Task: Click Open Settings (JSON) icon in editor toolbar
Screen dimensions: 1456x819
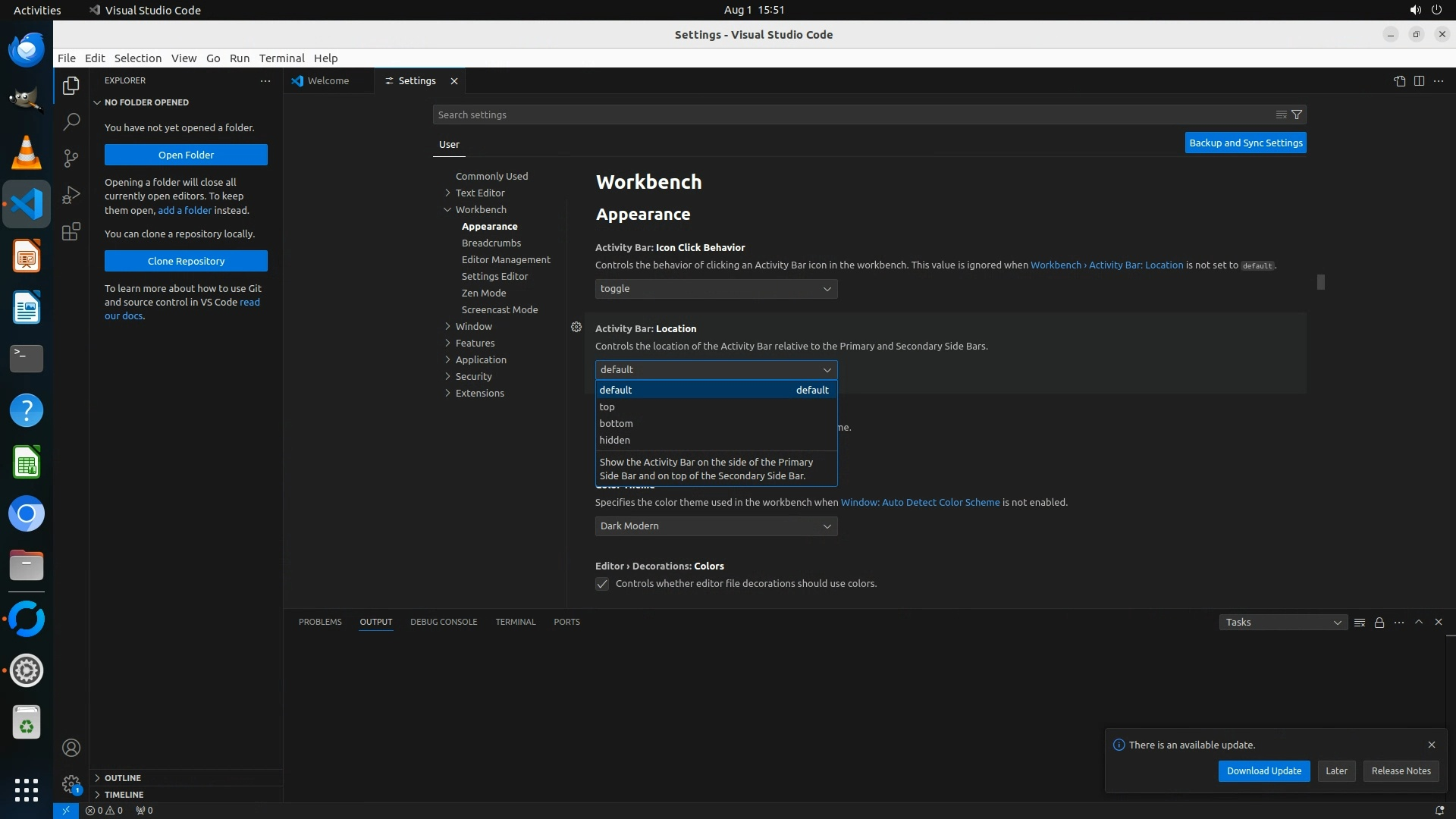Action: (x=1399, y=81)
